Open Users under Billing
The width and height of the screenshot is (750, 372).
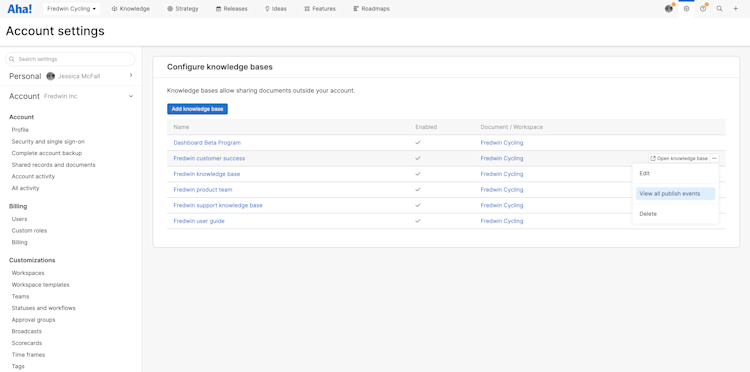[19, 219]
